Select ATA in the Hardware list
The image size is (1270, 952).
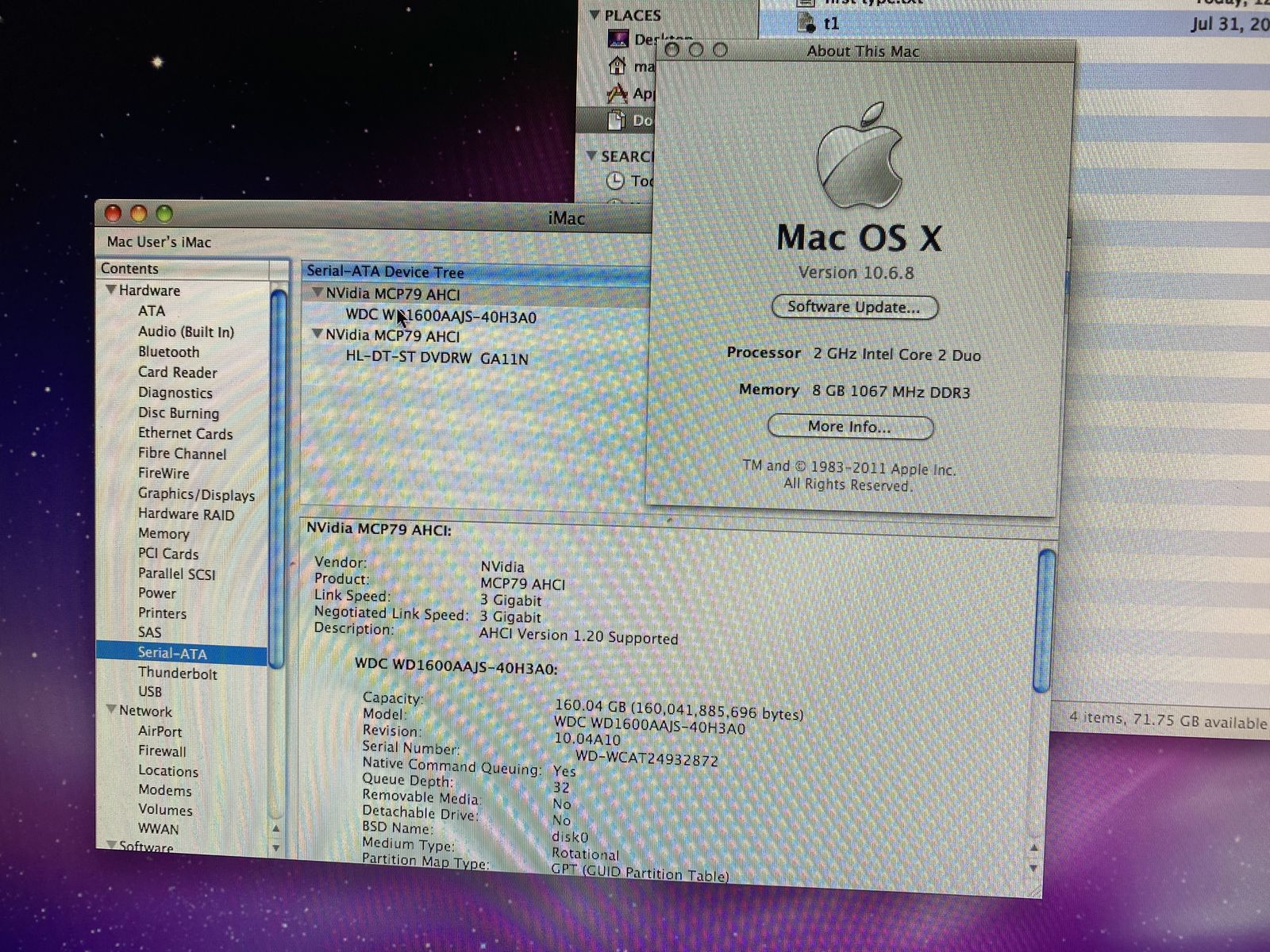point(152,311)
